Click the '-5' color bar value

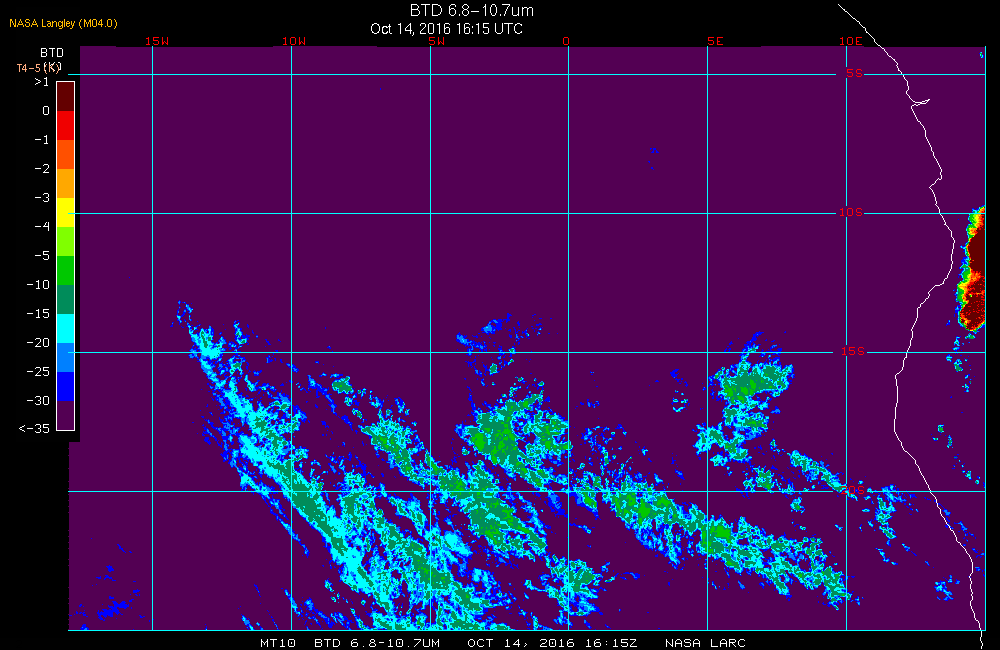41,255
